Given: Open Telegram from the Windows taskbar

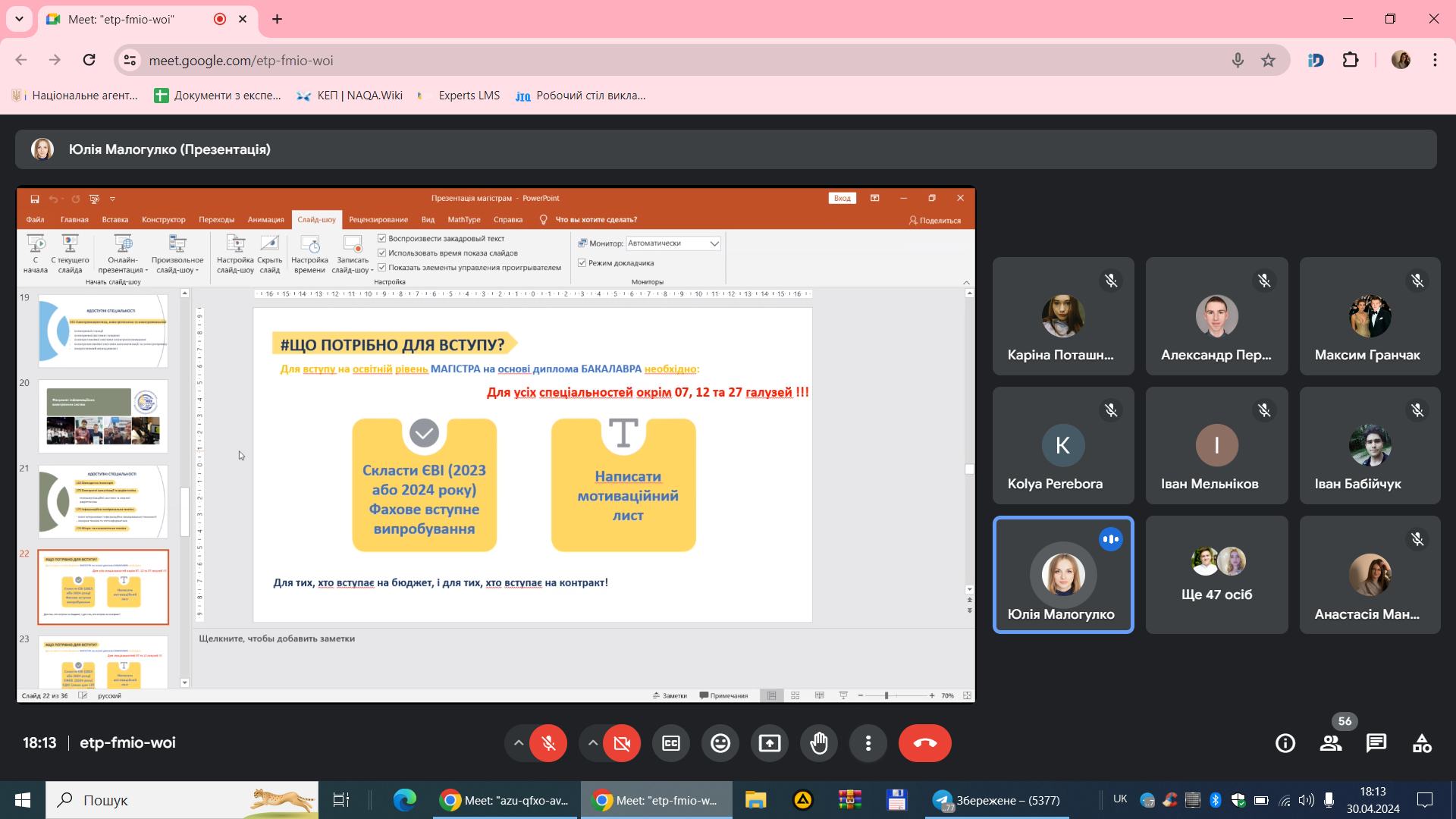Looking at the screenshot, I should (998, 800).
